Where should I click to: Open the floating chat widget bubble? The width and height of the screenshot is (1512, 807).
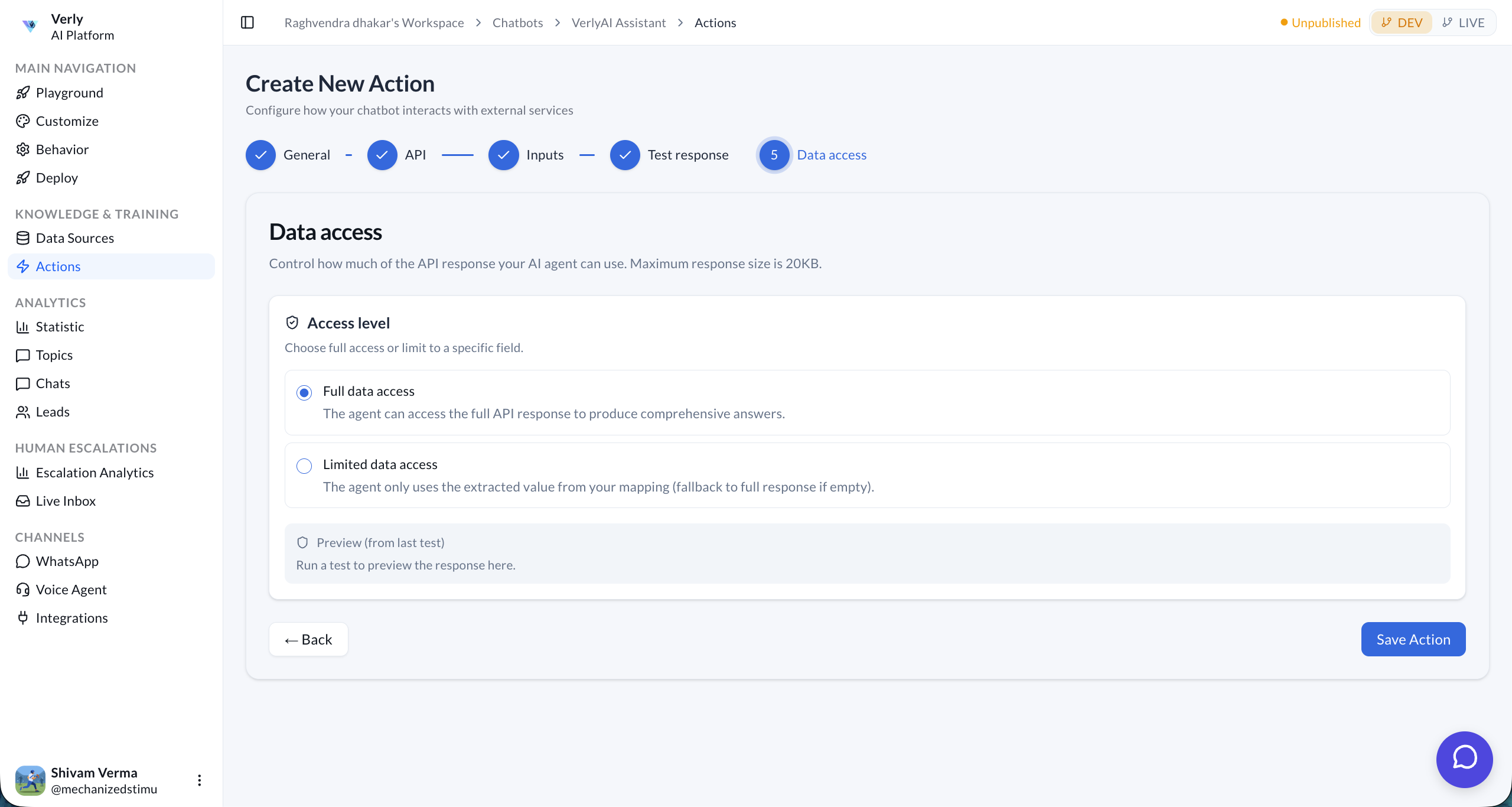point(1465,760)
